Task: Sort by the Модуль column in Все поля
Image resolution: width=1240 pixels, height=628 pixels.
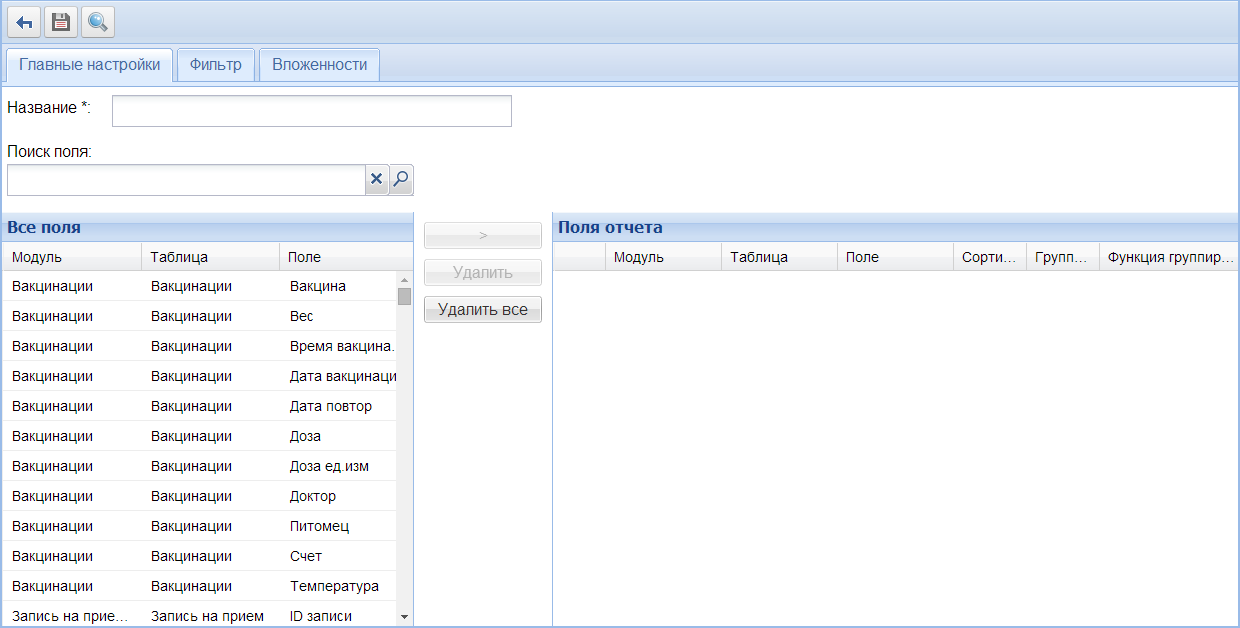Action: [71, 257]
